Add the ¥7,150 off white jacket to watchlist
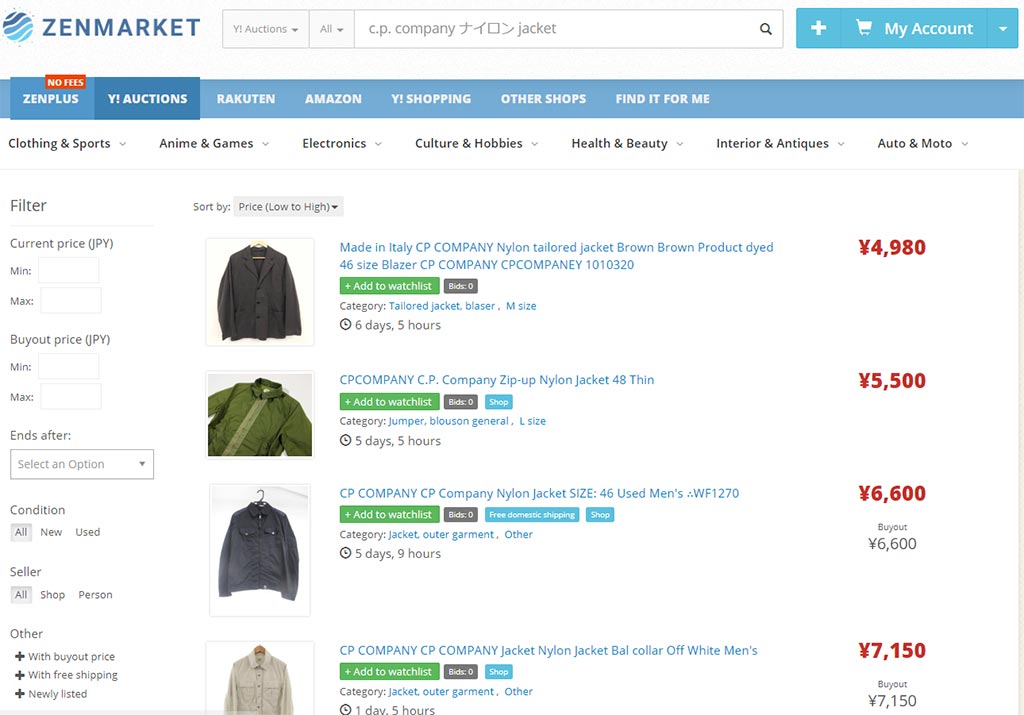 pyautogui.click(x=389, y=671)
